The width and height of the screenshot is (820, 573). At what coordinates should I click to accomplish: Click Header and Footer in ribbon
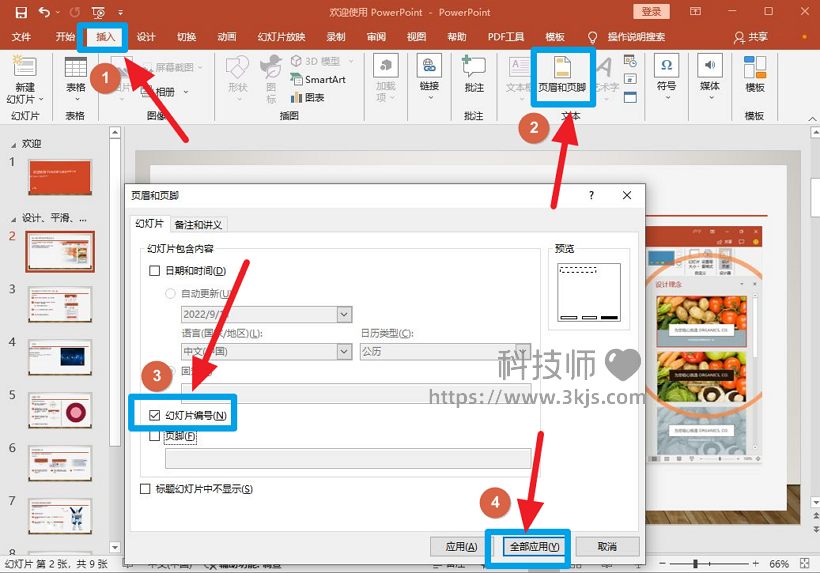click(x=562, y=76)
